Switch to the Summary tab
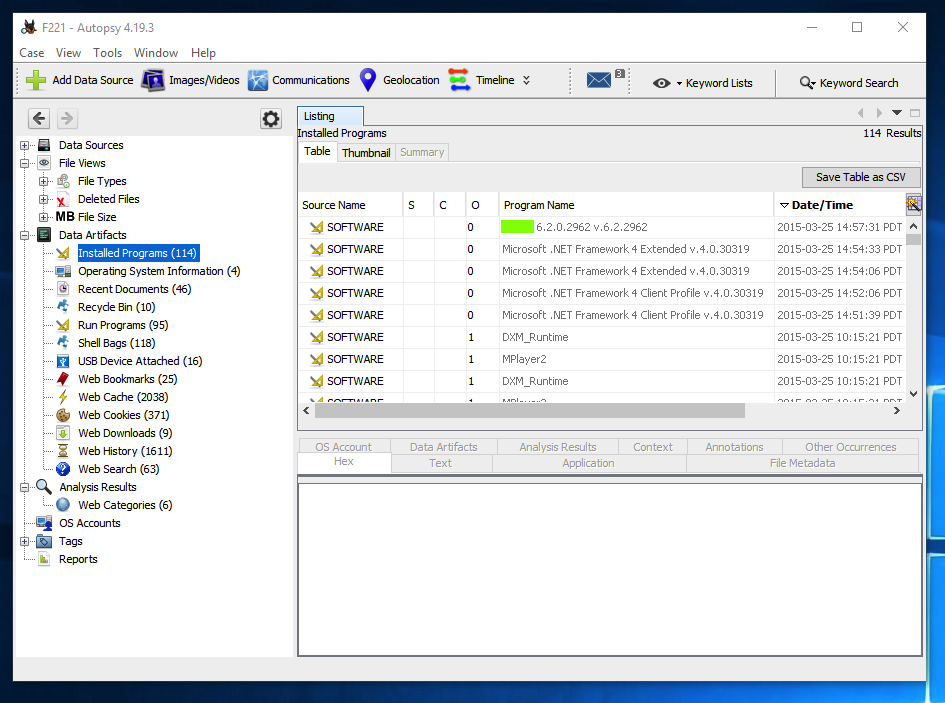Image resolution: width=945 pixels, height=703 pixels. tap(422, 153)
